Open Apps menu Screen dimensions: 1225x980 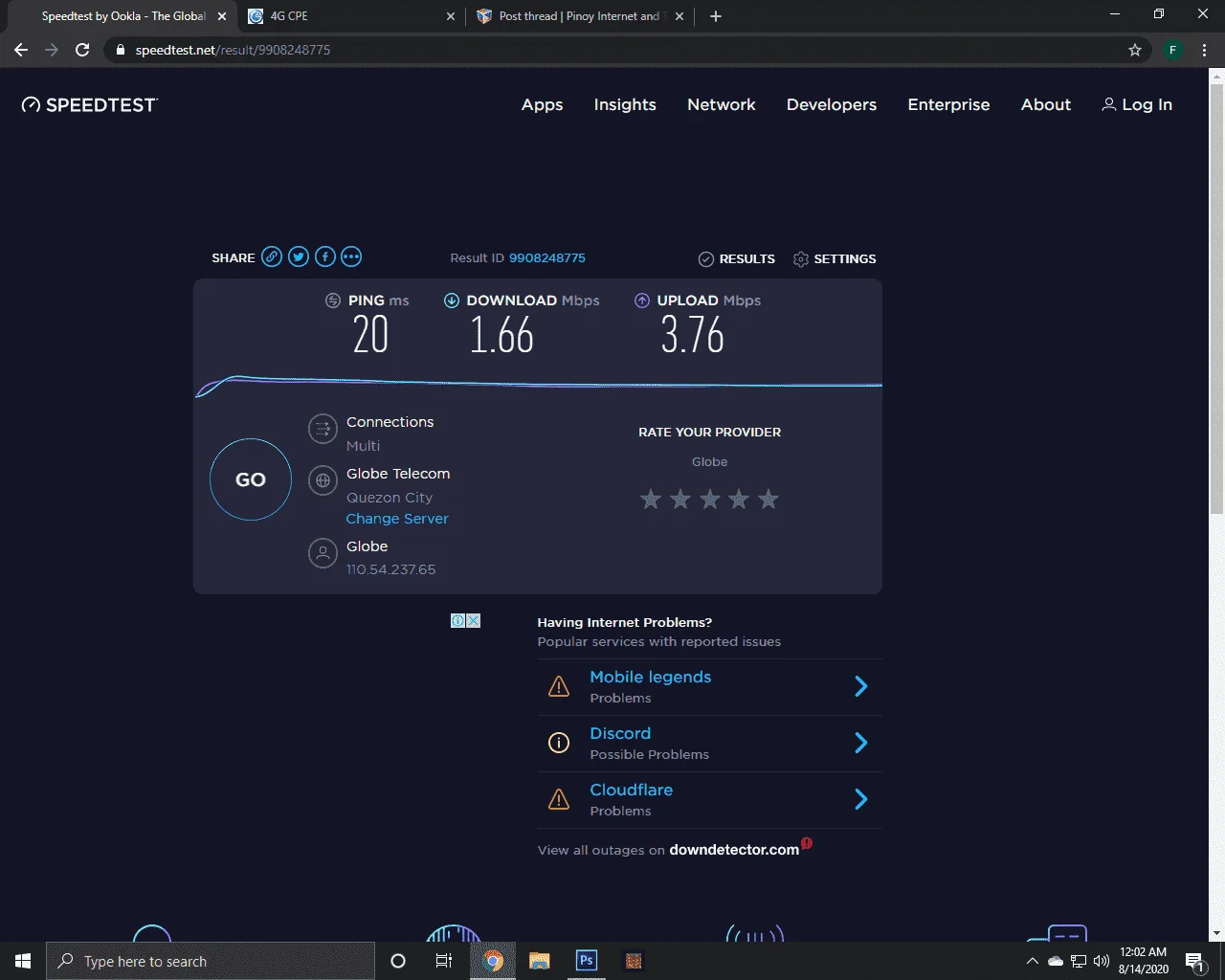coord(542,105)
